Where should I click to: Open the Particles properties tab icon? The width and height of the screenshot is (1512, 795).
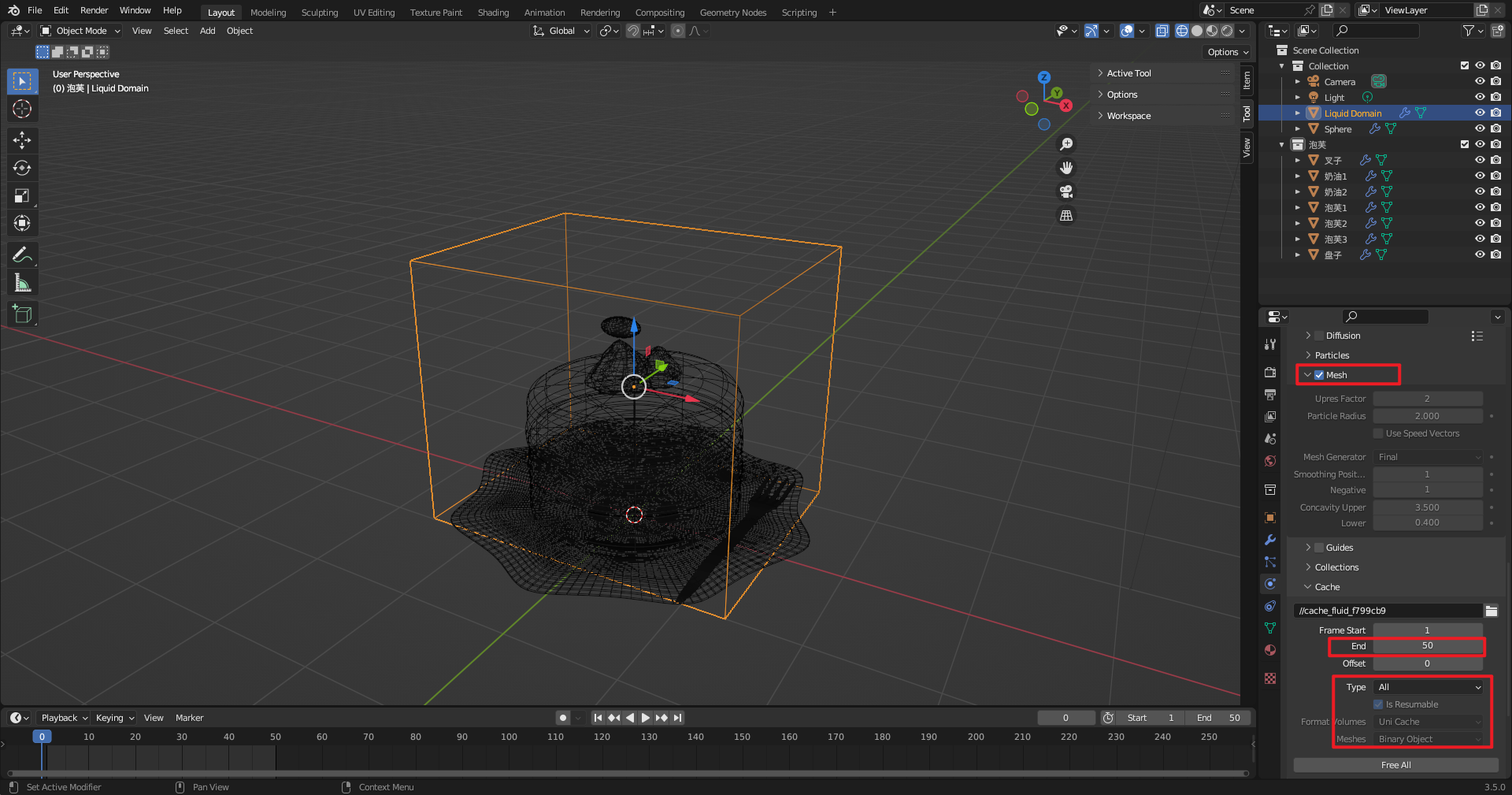(1270, 562)
